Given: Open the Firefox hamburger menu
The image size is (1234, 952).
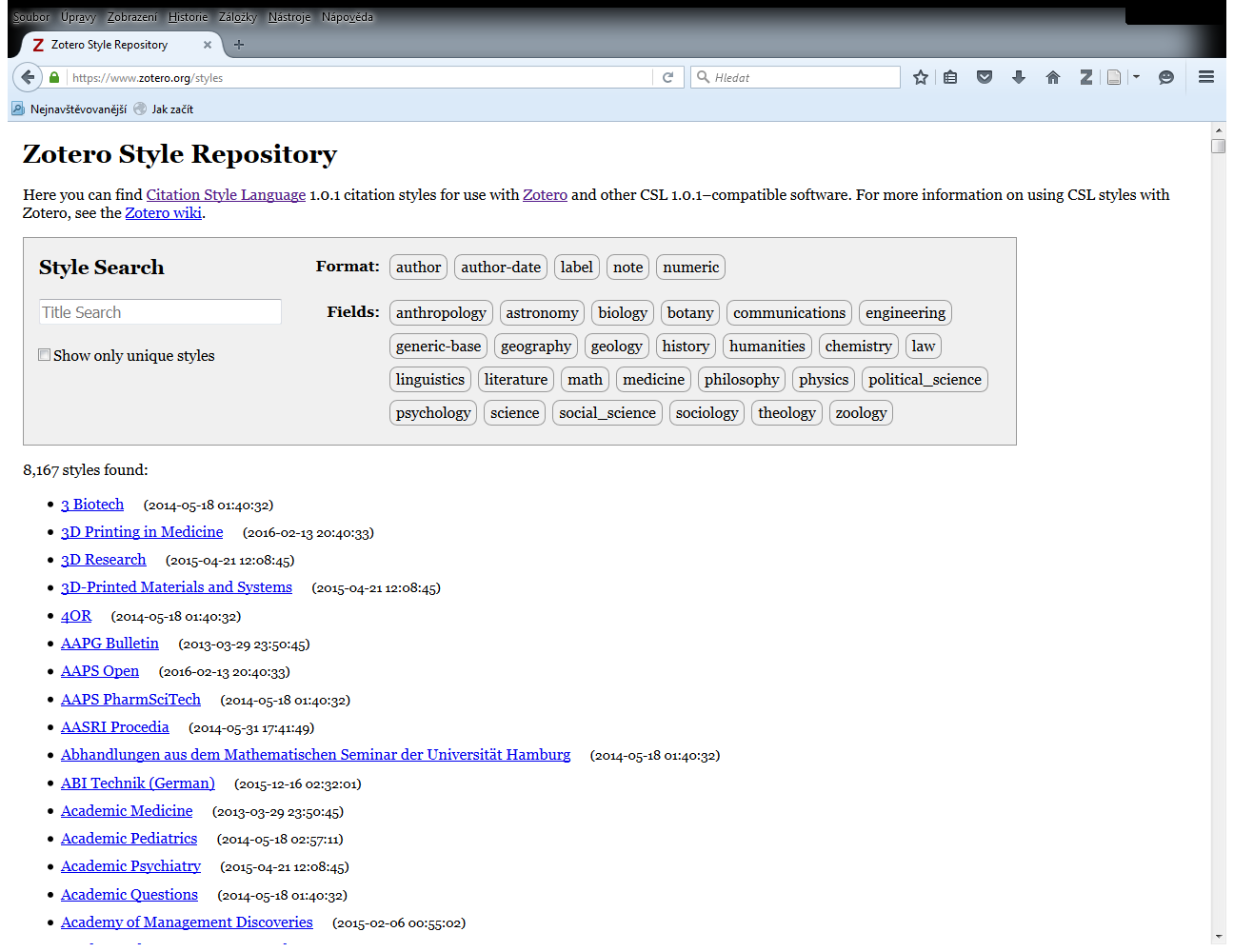Looking at the screenshot, I should pyautogui.click(x=1205, y=77).
